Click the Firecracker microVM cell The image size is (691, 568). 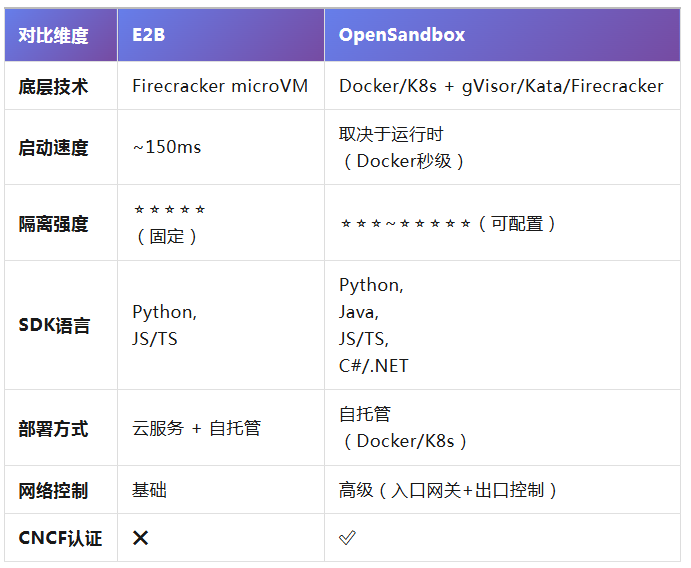(220, 86)
